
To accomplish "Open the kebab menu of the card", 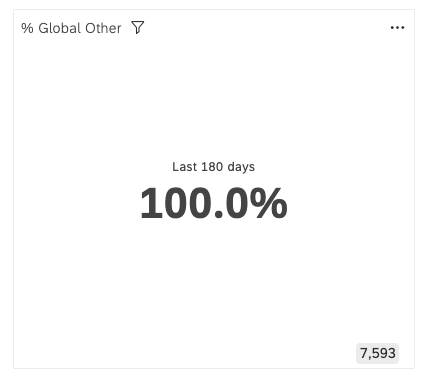I will 397,28.
